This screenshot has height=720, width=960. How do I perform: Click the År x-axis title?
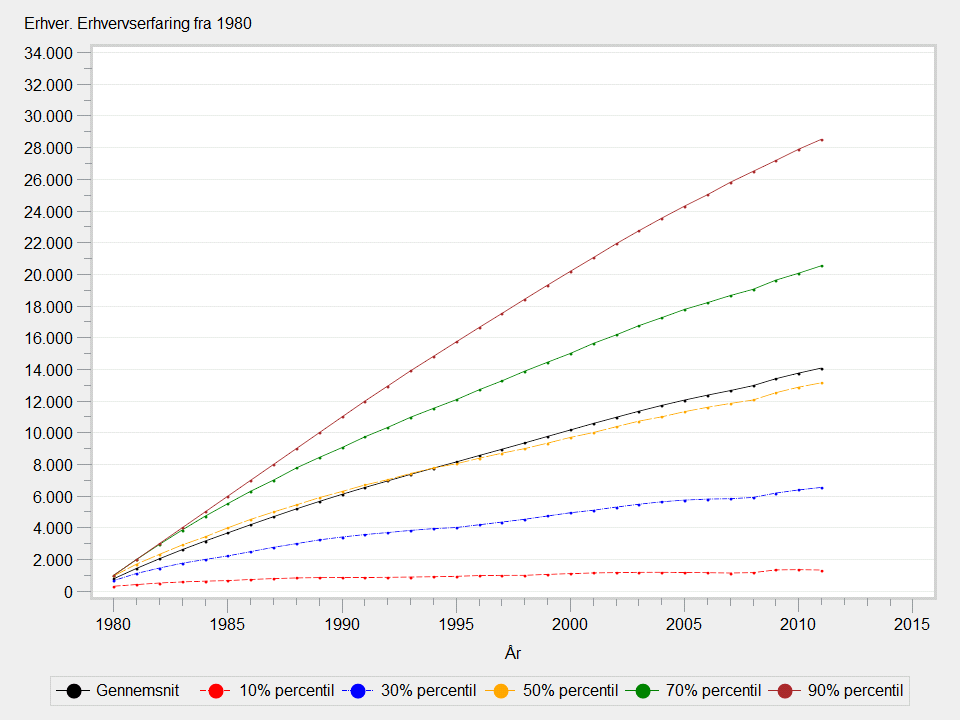[512, 653]
